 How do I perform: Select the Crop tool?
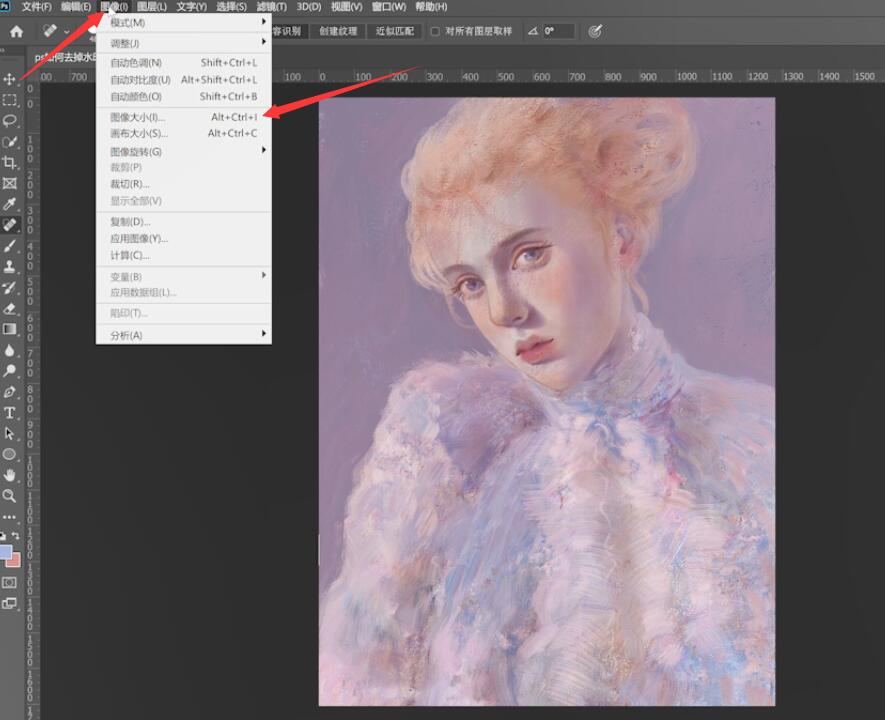pos(10,163)
